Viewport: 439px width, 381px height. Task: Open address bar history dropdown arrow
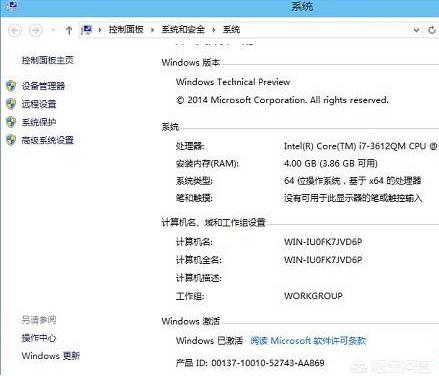tap(416, 30)
